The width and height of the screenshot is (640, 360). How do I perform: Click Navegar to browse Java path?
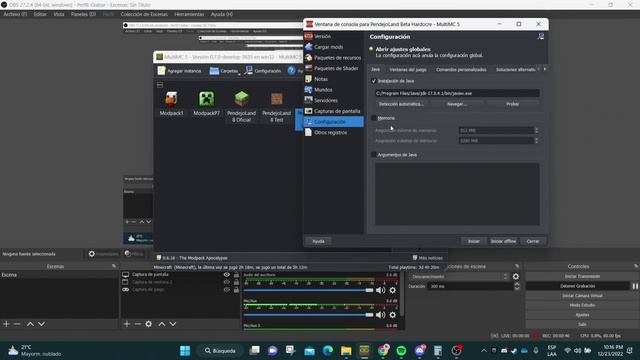click(457, 104)
